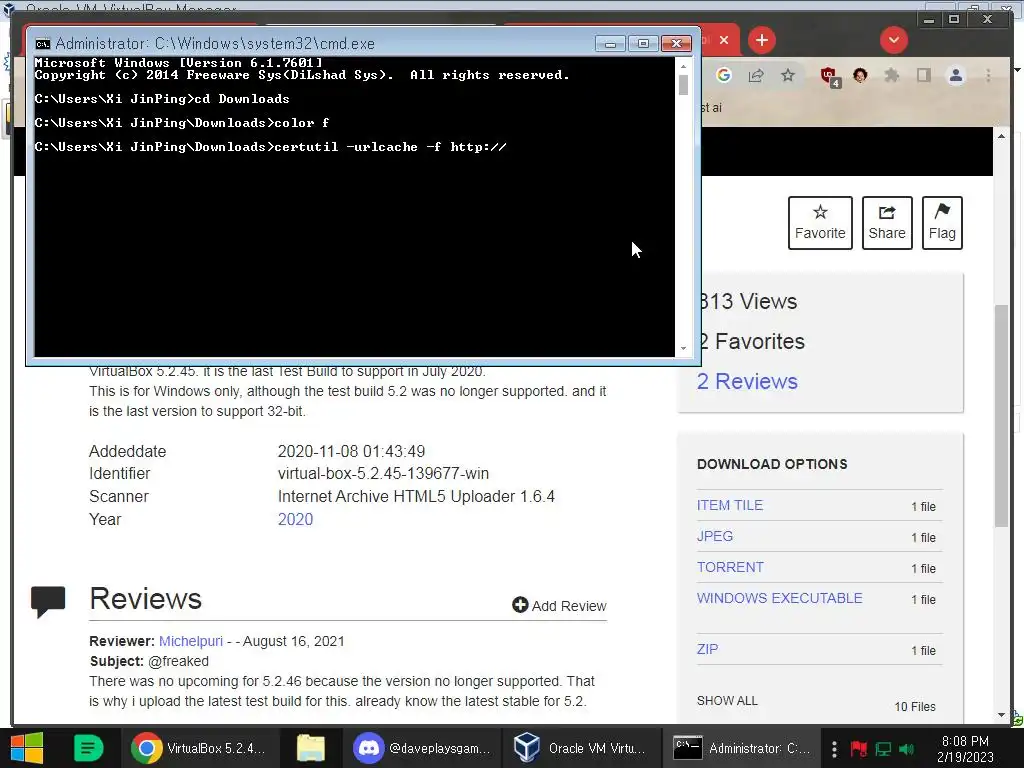Click the volume speaker tray icon
This screenshot has height=768, width=1024.
pyautogui.click(x=906, y=748)
